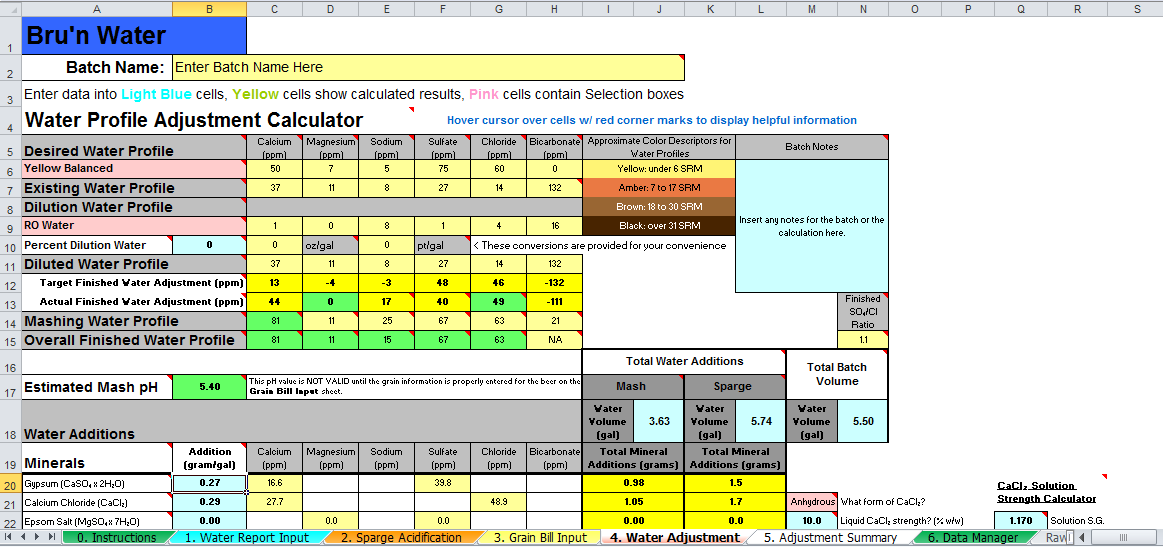Switch to 3. Grain Bill Input tab
The width and height of the screenshot is (1163, 547).
click(x=540, y=537)
